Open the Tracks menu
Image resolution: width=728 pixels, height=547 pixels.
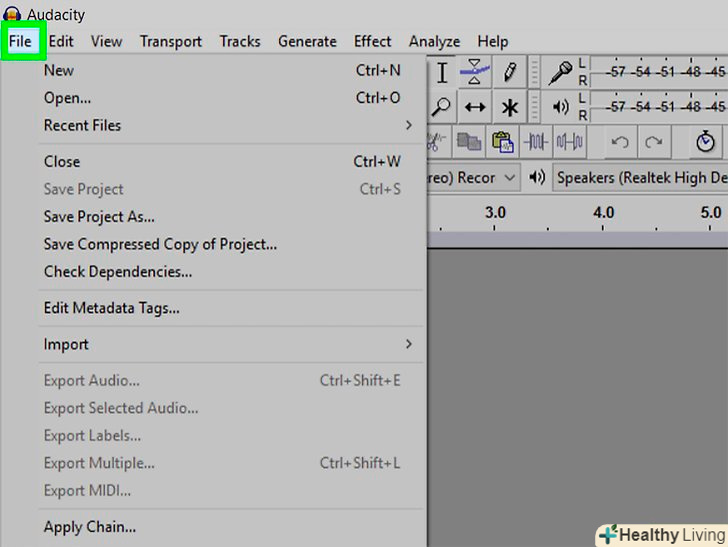coord(240,41)
